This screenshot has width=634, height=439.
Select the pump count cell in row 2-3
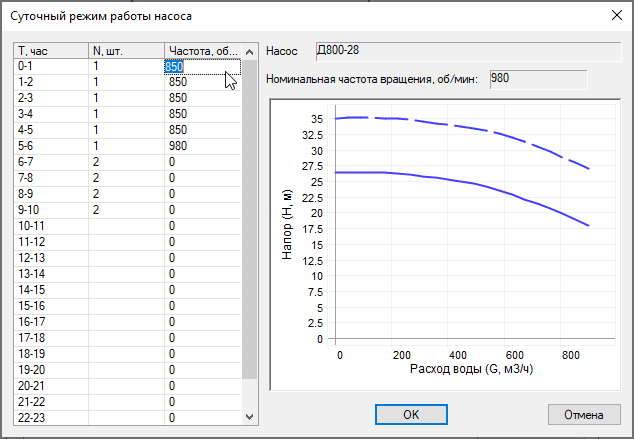click(126, 98)
